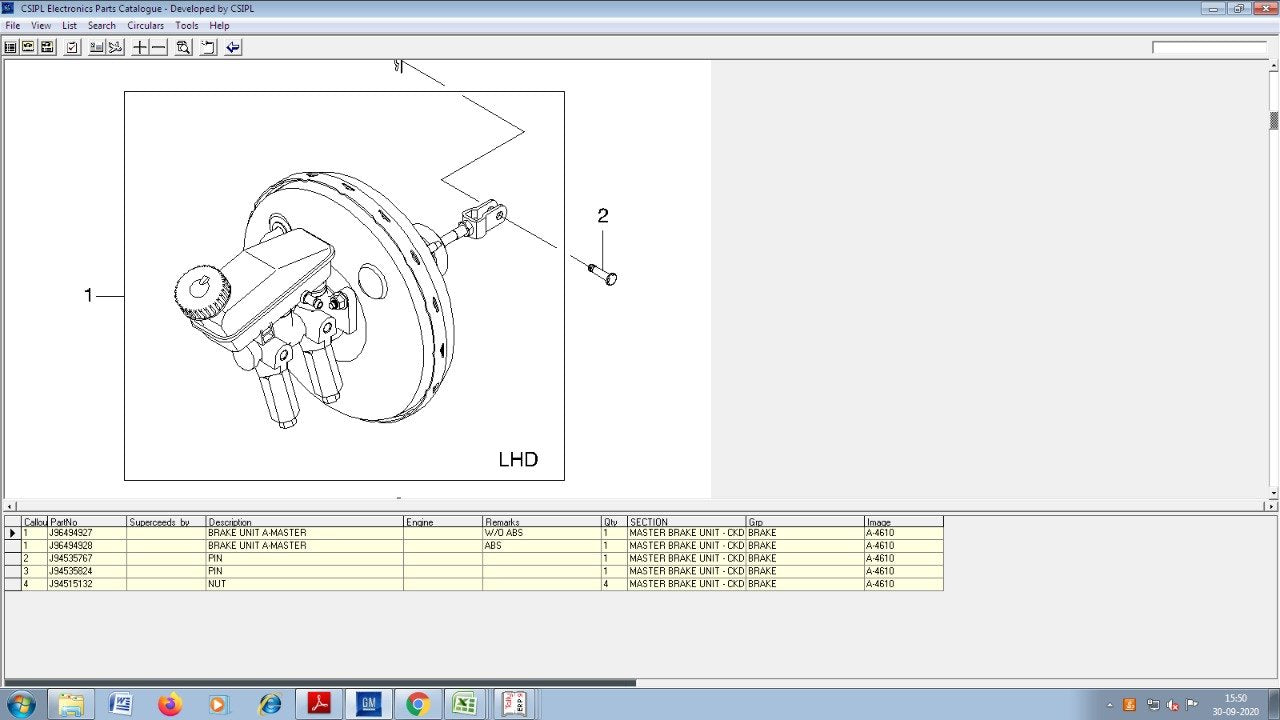Screen dimensions: 1280x720
Task: Click the diagram horizontal scrollbar left arrow
Action: click(9, 506)
